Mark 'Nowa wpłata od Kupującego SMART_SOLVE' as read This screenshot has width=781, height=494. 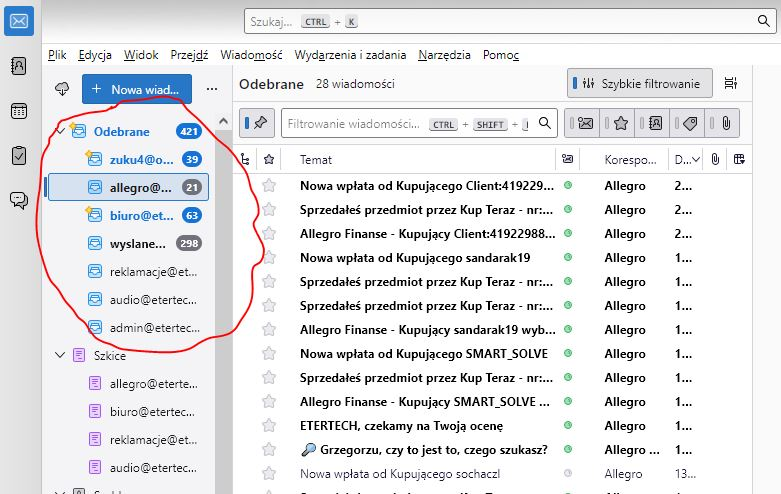tap(567, 354)
